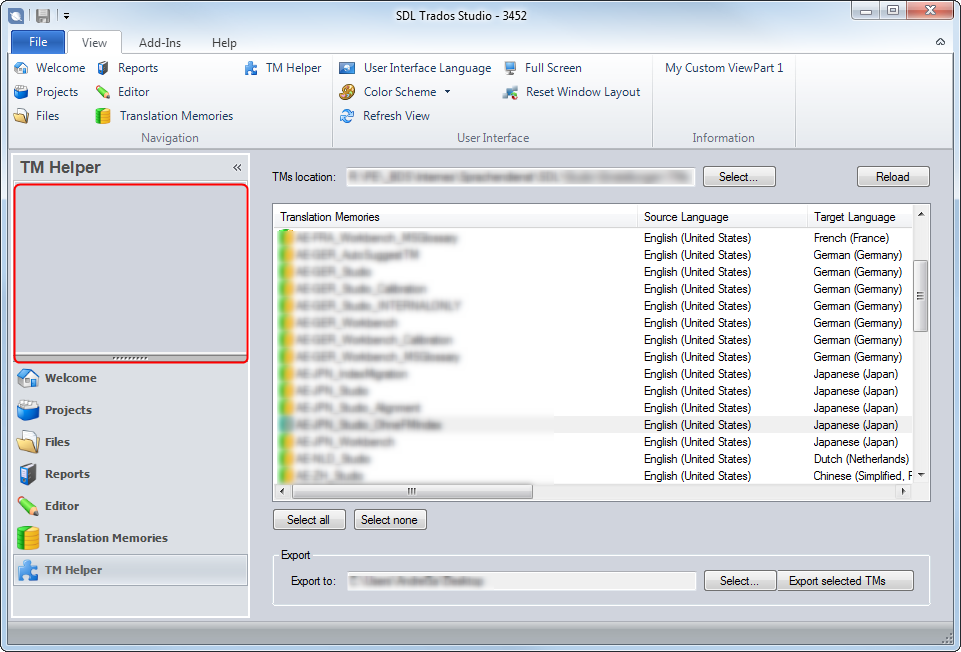Viewport: 961px width, 652px height.
Task: Minimize the ribbon with the top-right arrow
Action: pyautogui.click(x=940, y=42)
